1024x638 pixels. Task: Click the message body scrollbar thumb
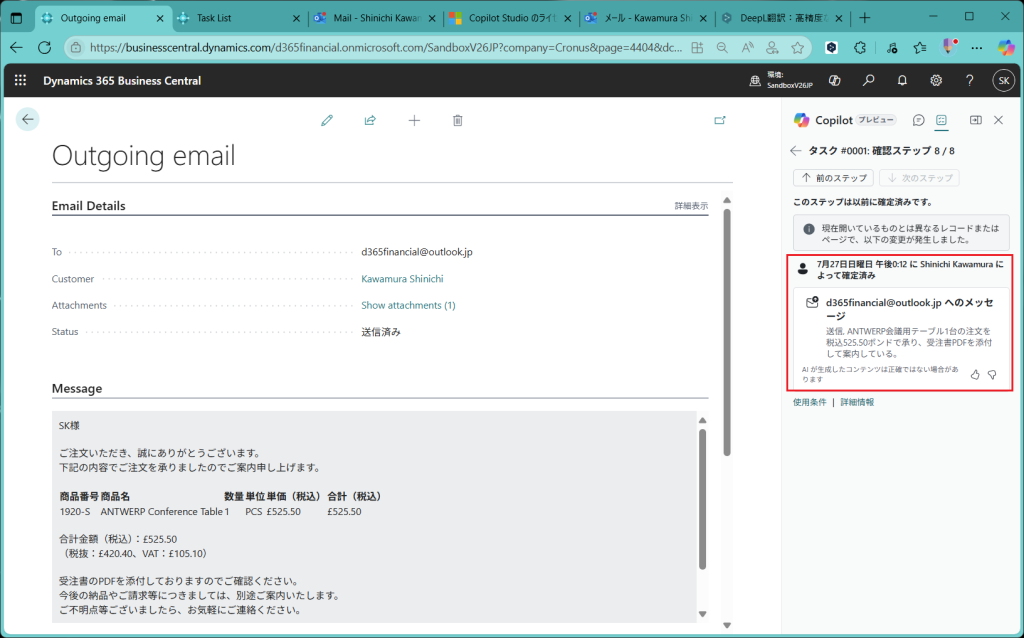tap(703, 499)
